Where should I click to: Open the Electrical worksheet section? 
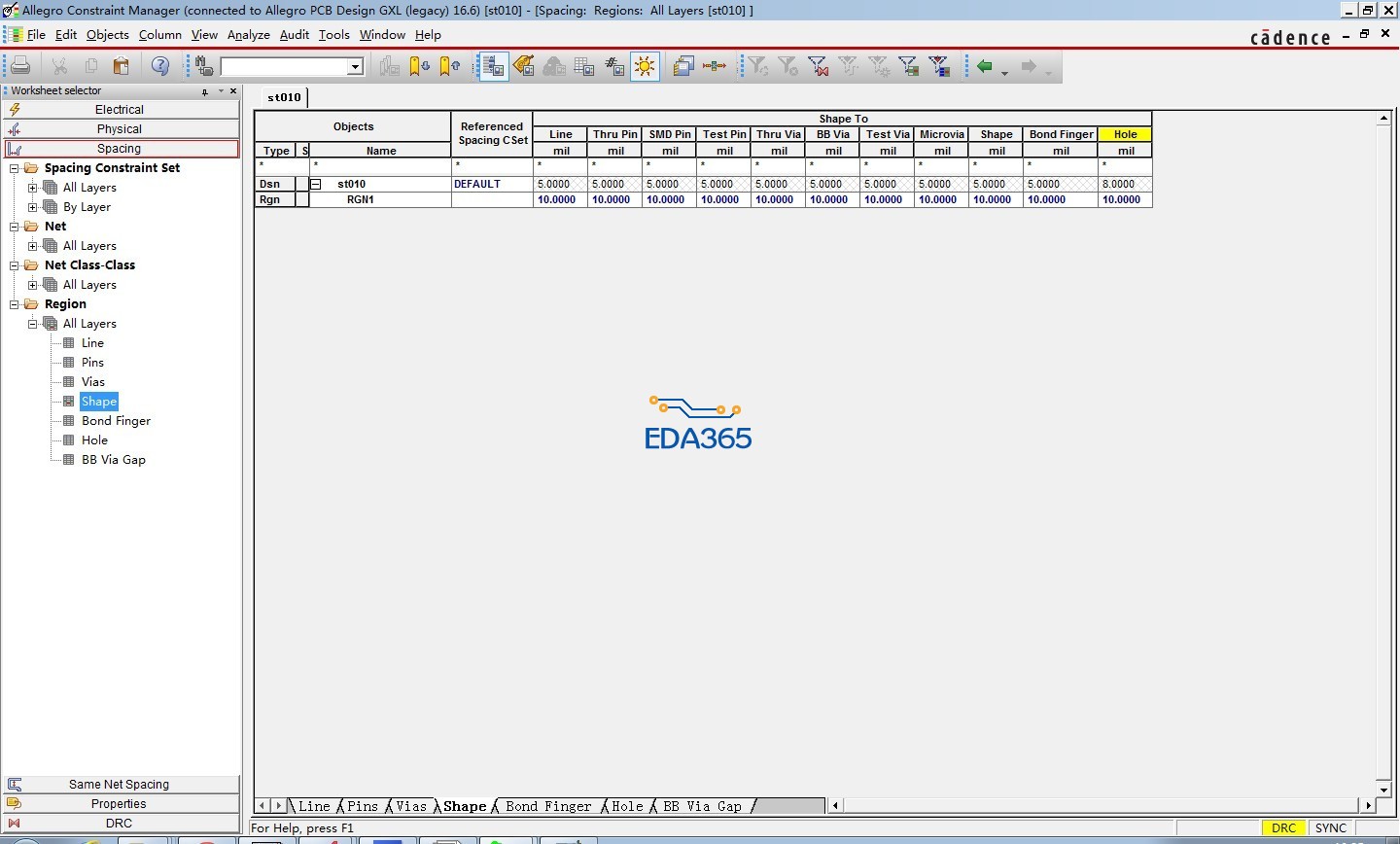[x=120, y=110]
